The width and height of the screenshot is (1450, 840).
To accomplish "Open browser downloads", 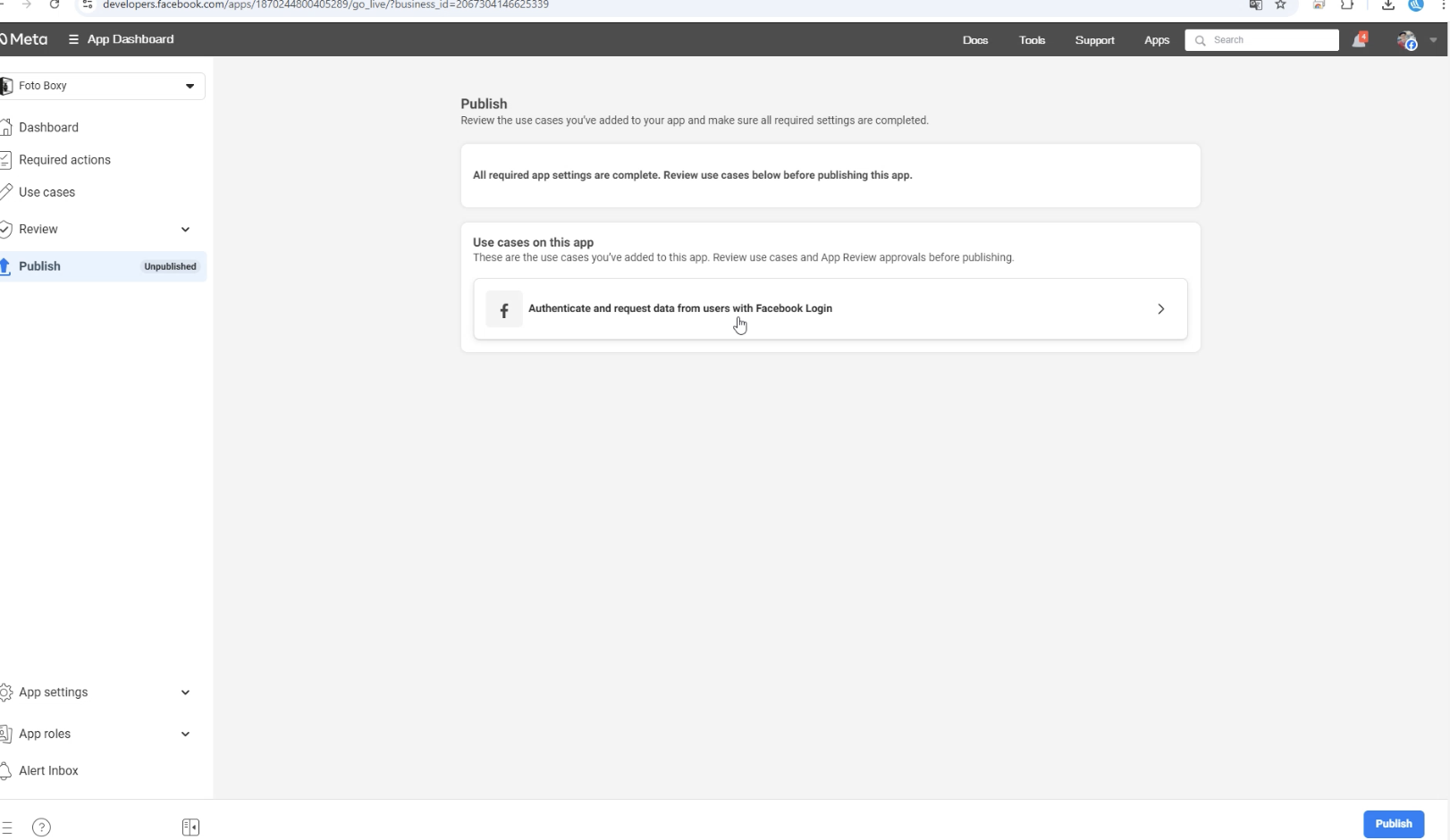I will 1387,5.
